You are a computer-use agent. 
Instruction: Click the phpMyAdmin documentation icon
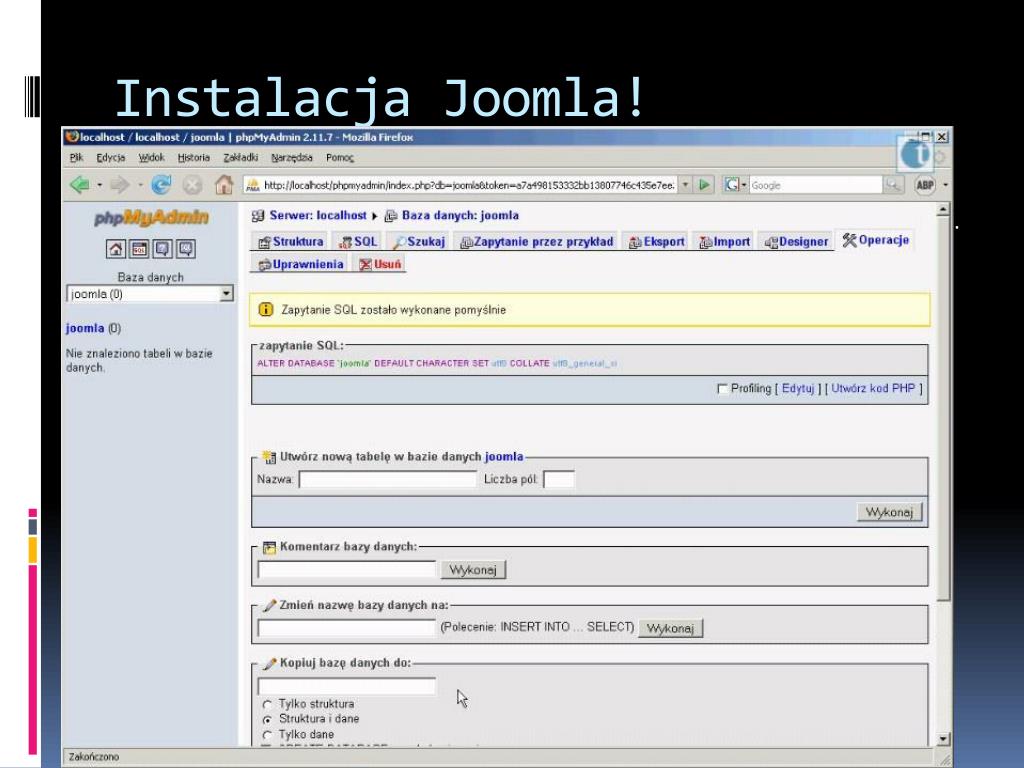point(163,249)
